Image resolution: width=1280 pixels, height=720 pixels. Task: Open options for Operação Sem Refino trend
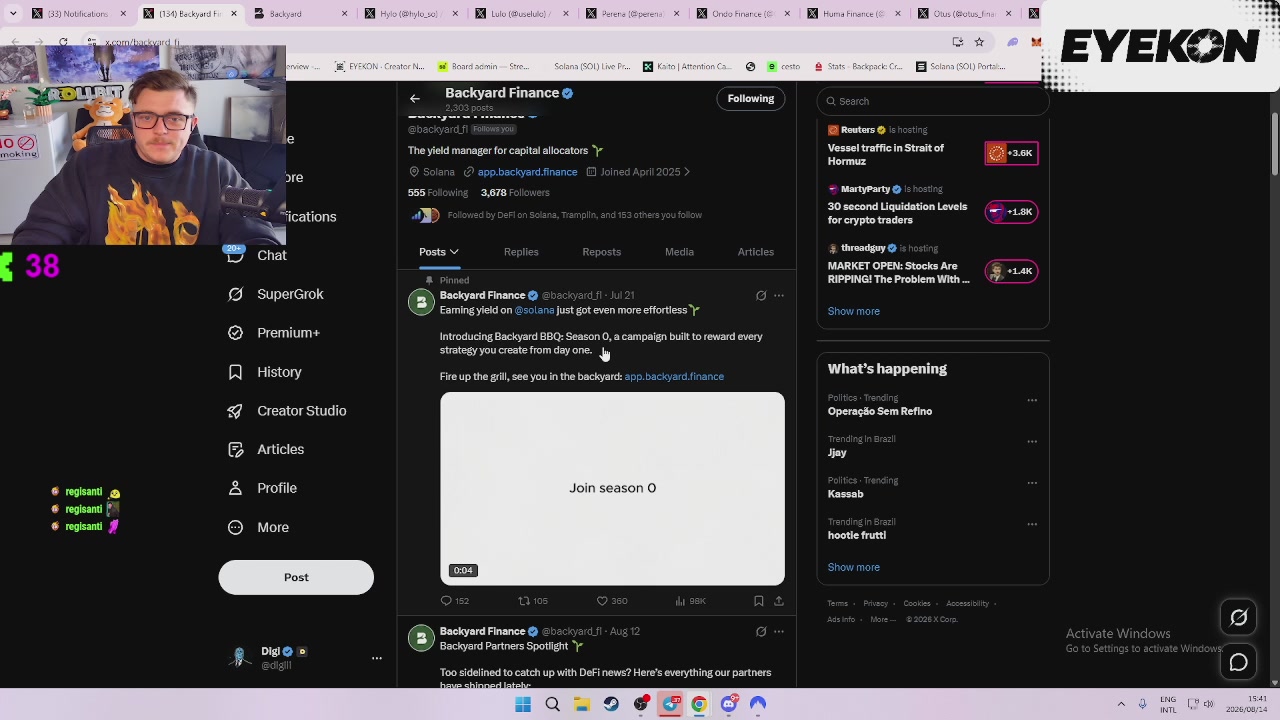click(1032, 400)
